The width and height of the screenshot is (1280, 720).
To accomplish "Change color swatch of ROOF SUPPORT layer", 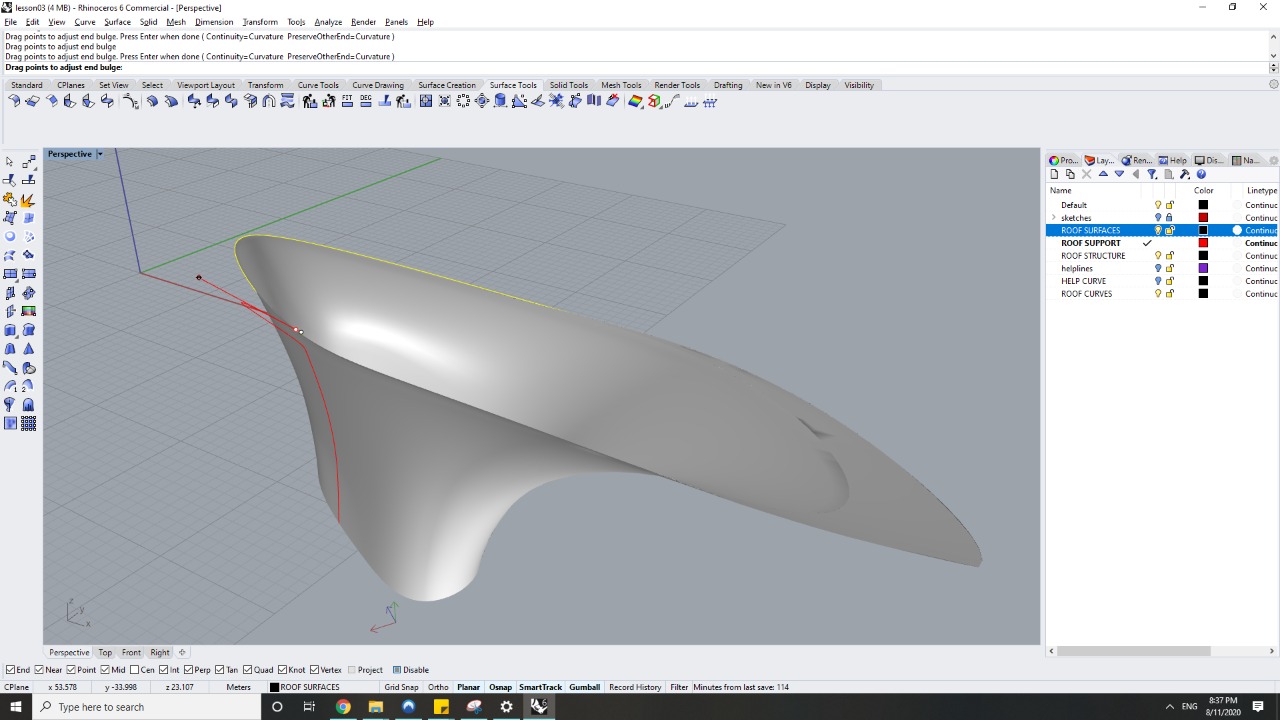I will 1203,243.
